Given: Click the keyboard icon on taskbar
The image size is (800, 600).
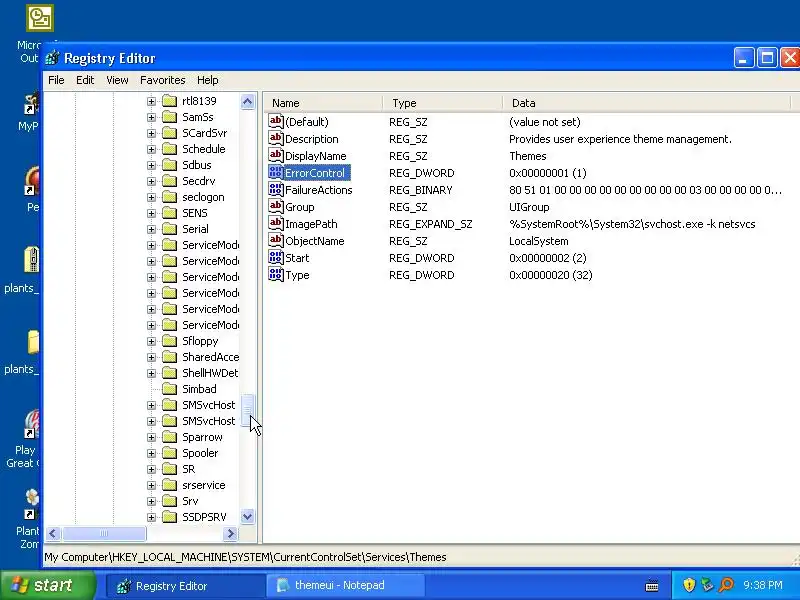Looking at the screenshot, I should (x=652, y=586).
